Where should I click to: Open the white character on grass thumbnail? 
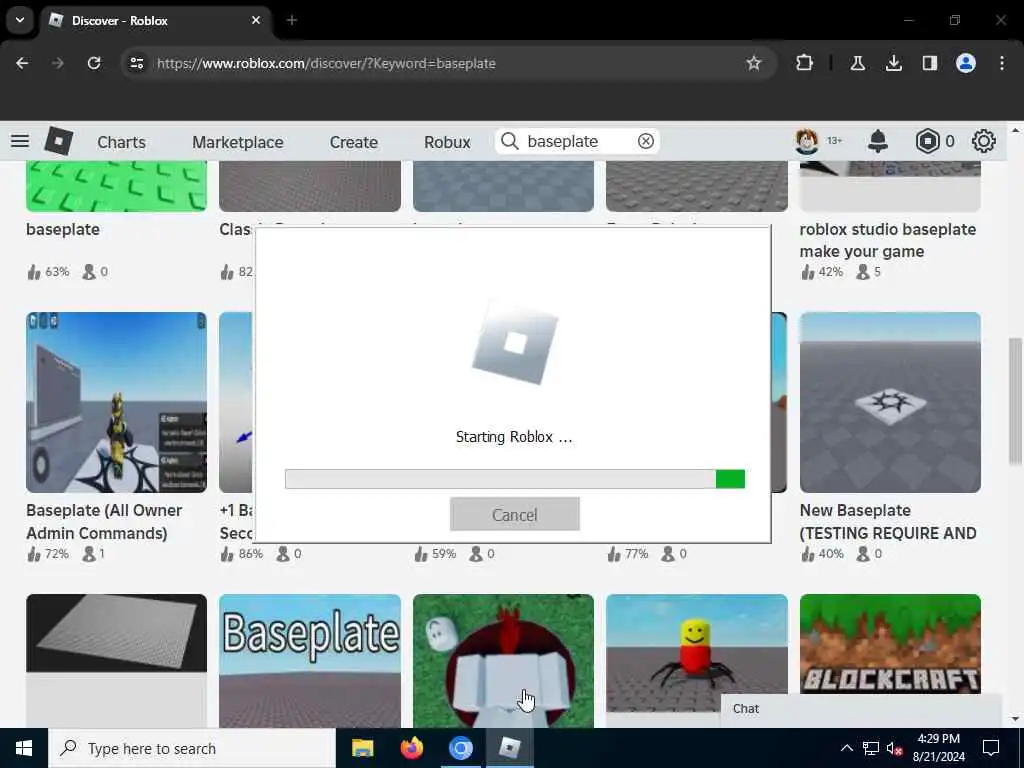[504, 660]
